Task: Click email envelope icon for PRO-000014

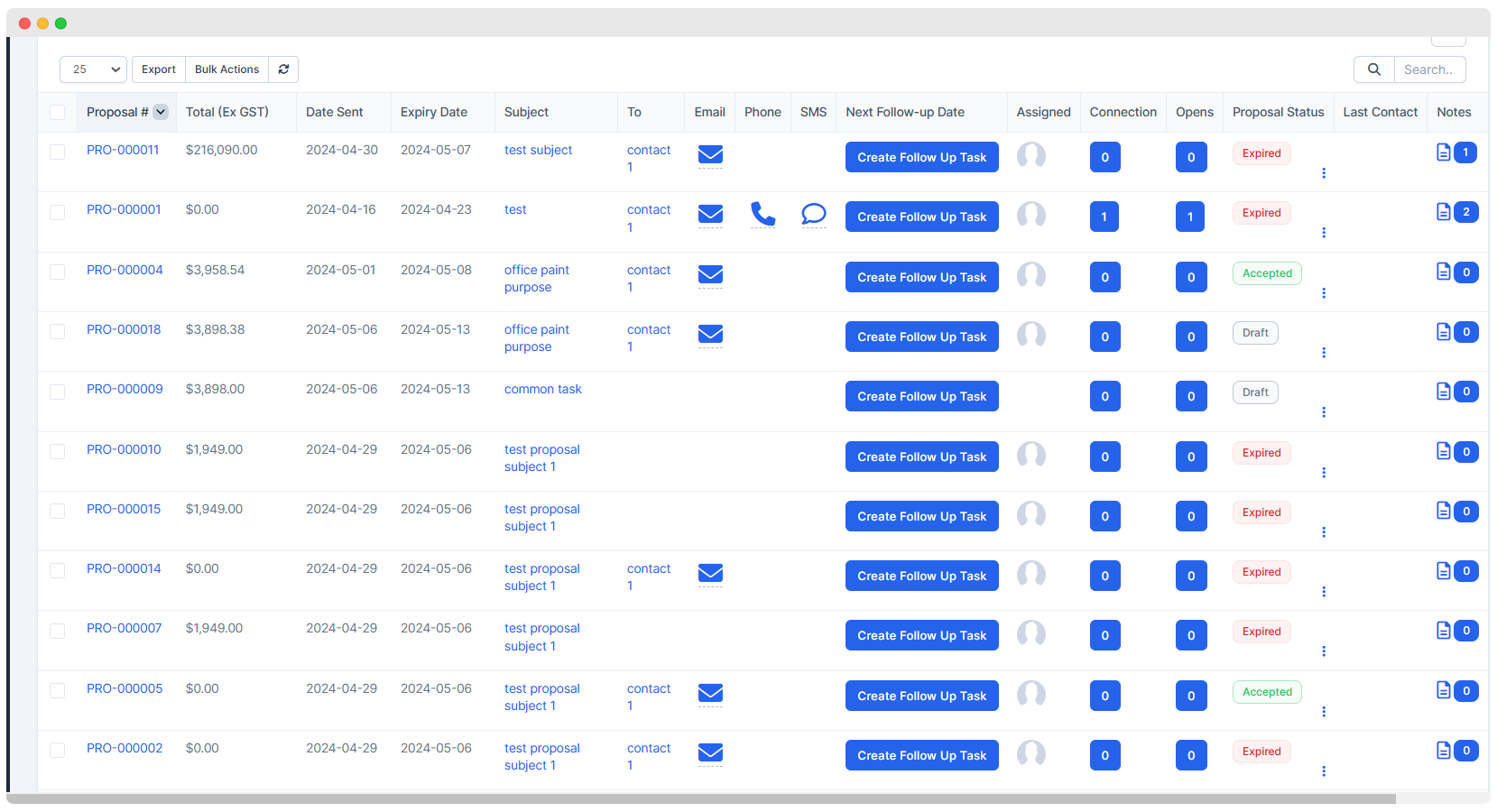Action: click(x=710, y=573)
